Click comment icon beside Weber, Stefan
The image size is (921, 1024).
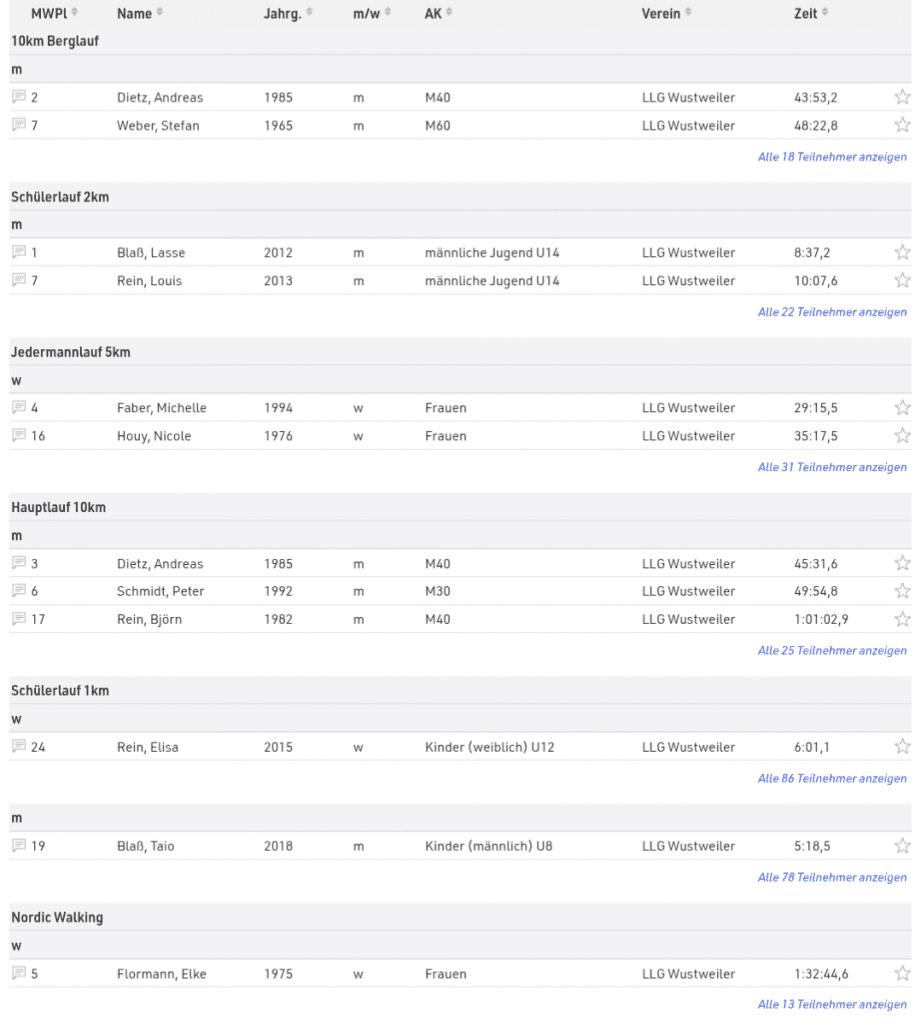[19, 125]
